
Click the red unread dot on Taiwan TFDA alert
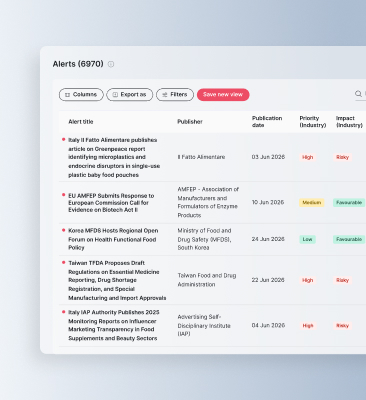click(x=63, y=262)
